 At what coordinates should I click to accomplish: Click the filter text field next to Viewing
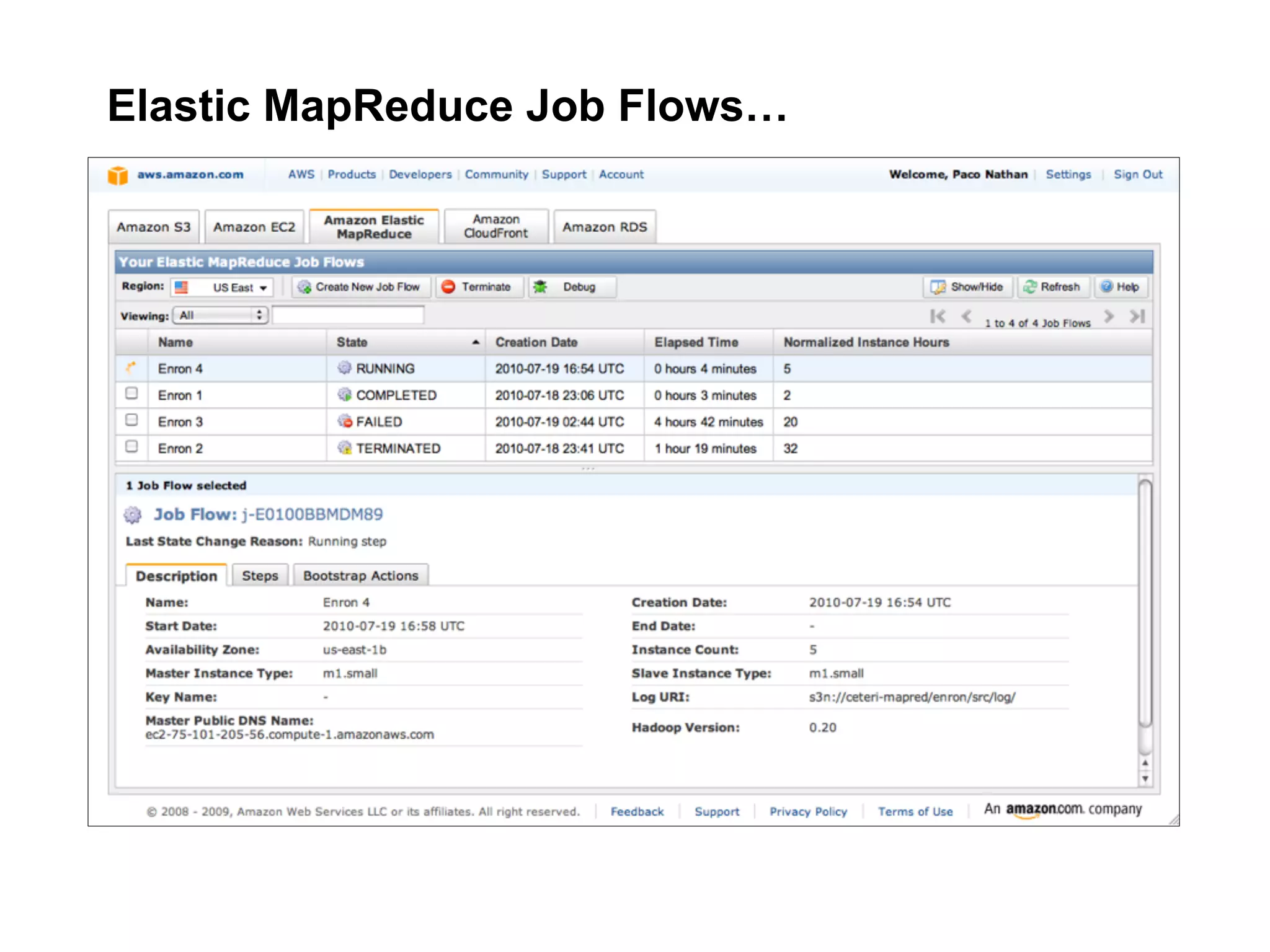[348, 315]
